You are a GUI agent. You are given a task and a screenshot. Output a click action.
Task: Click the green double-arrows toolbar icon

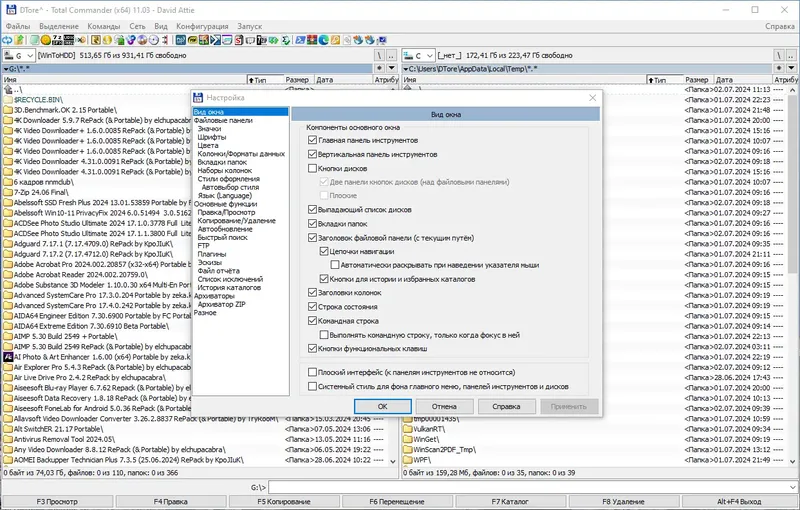pyautogui.click(x=273, y=40)
